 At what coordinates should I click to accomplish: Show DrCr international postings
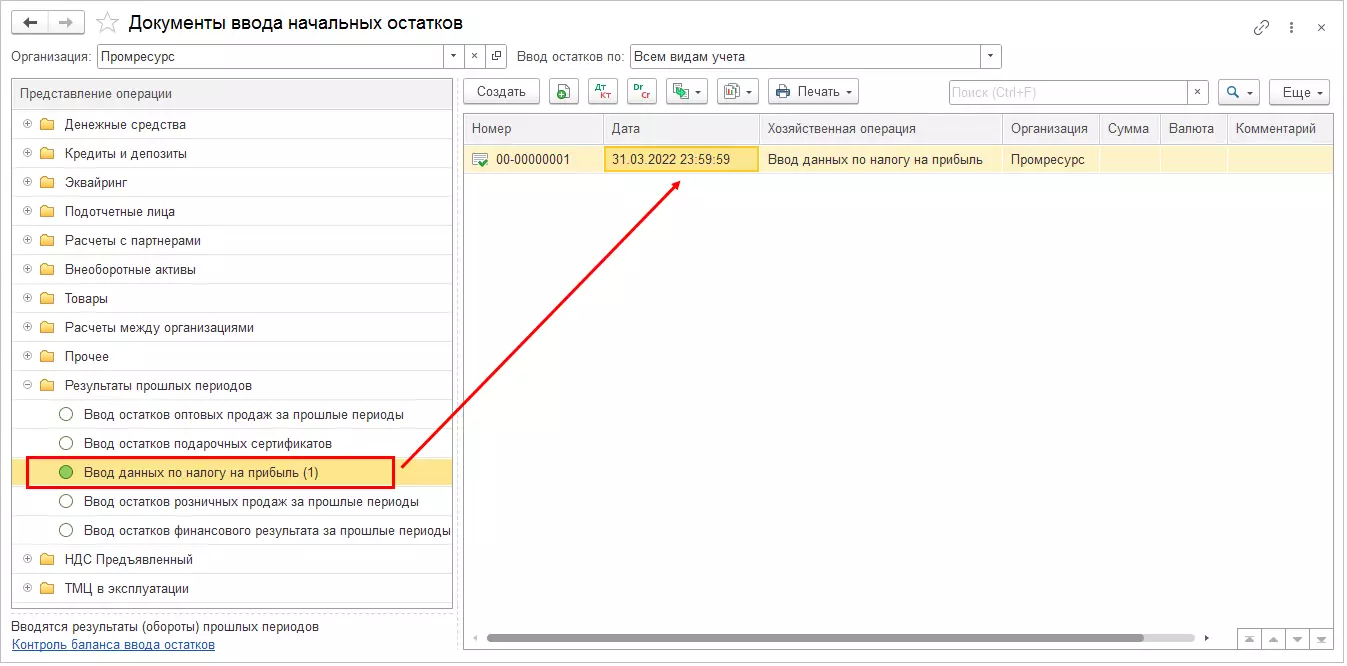[641, 92]
